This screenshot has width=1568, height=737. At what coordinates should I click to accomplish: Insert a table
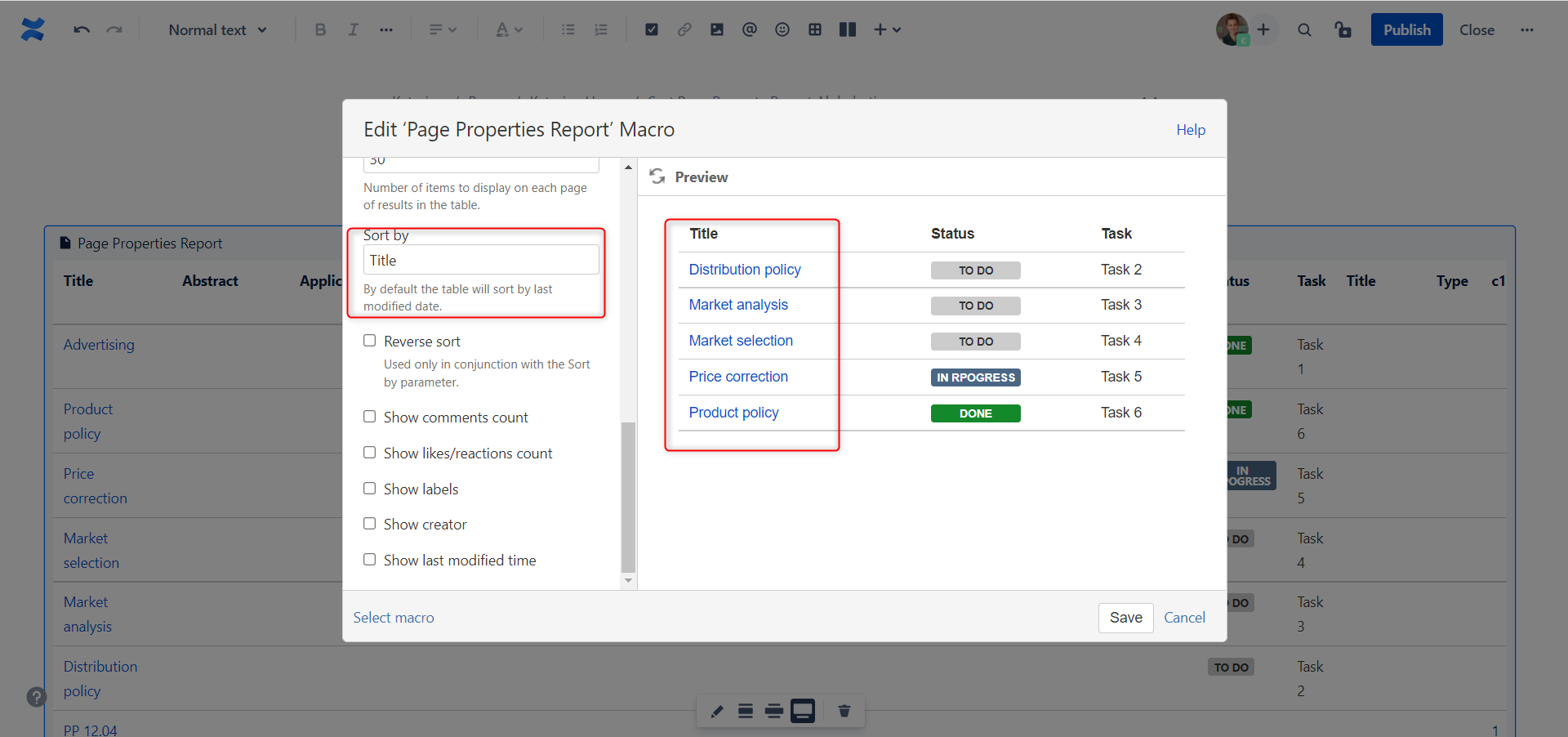(x=815, y=29)
